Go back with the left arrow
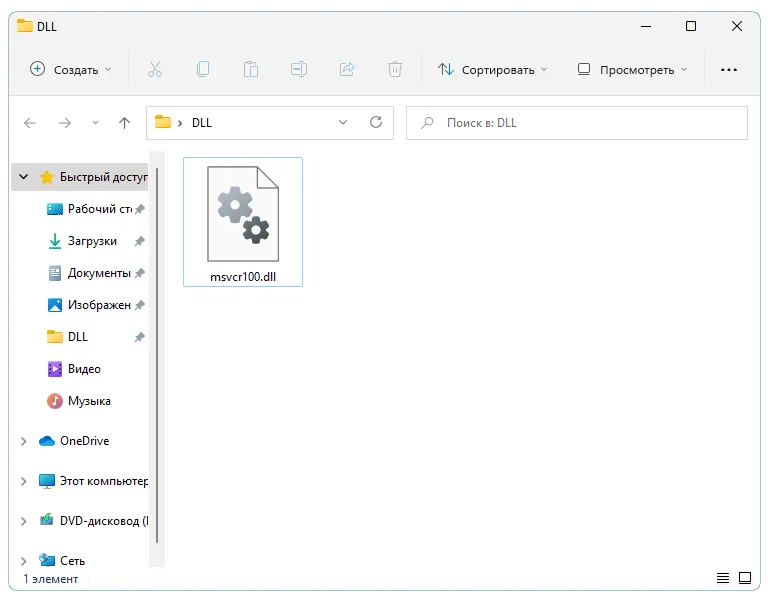Screen dimensions: 768x600 [x=30, y=123]
